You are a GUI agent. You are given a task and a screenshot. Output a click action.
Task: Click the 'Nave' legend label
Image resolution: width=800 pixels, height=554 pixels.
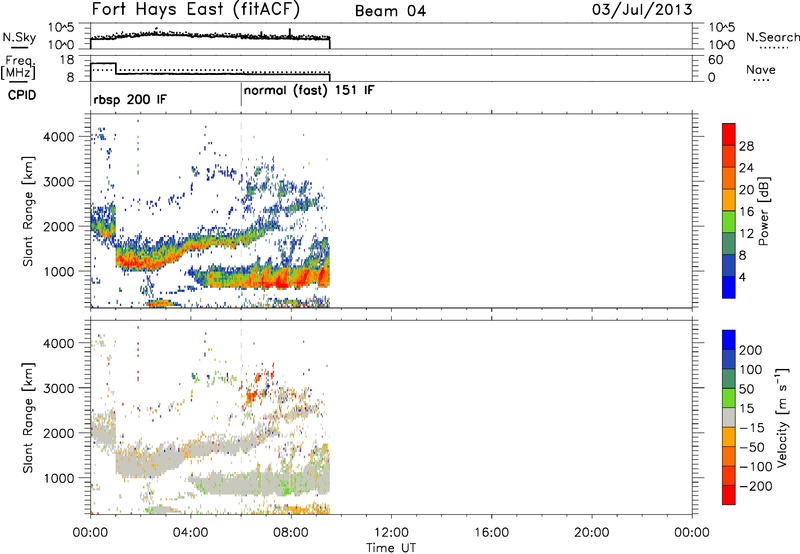point(761,69)
